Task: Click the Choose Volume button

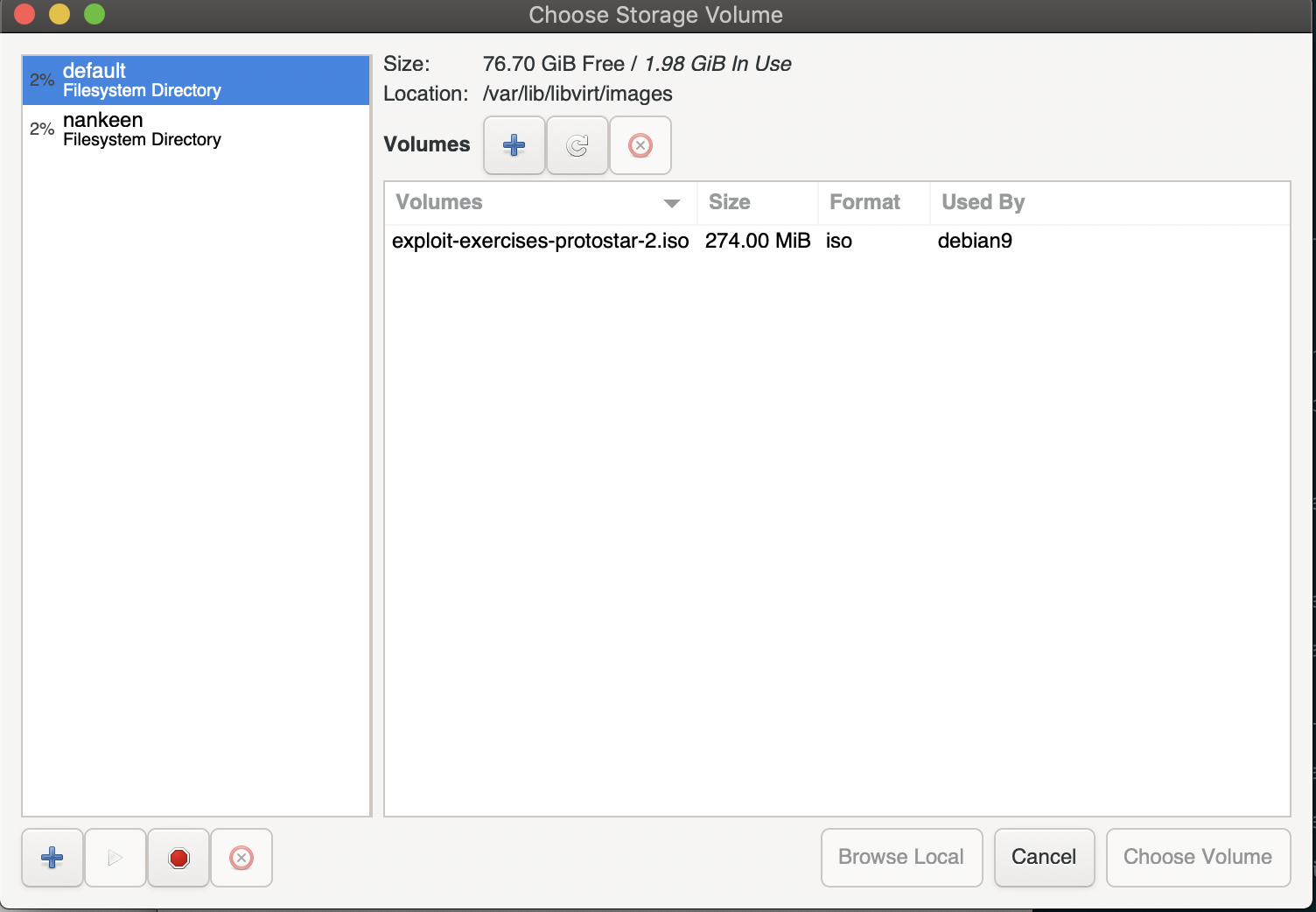Action: (x=1199, y=858)
